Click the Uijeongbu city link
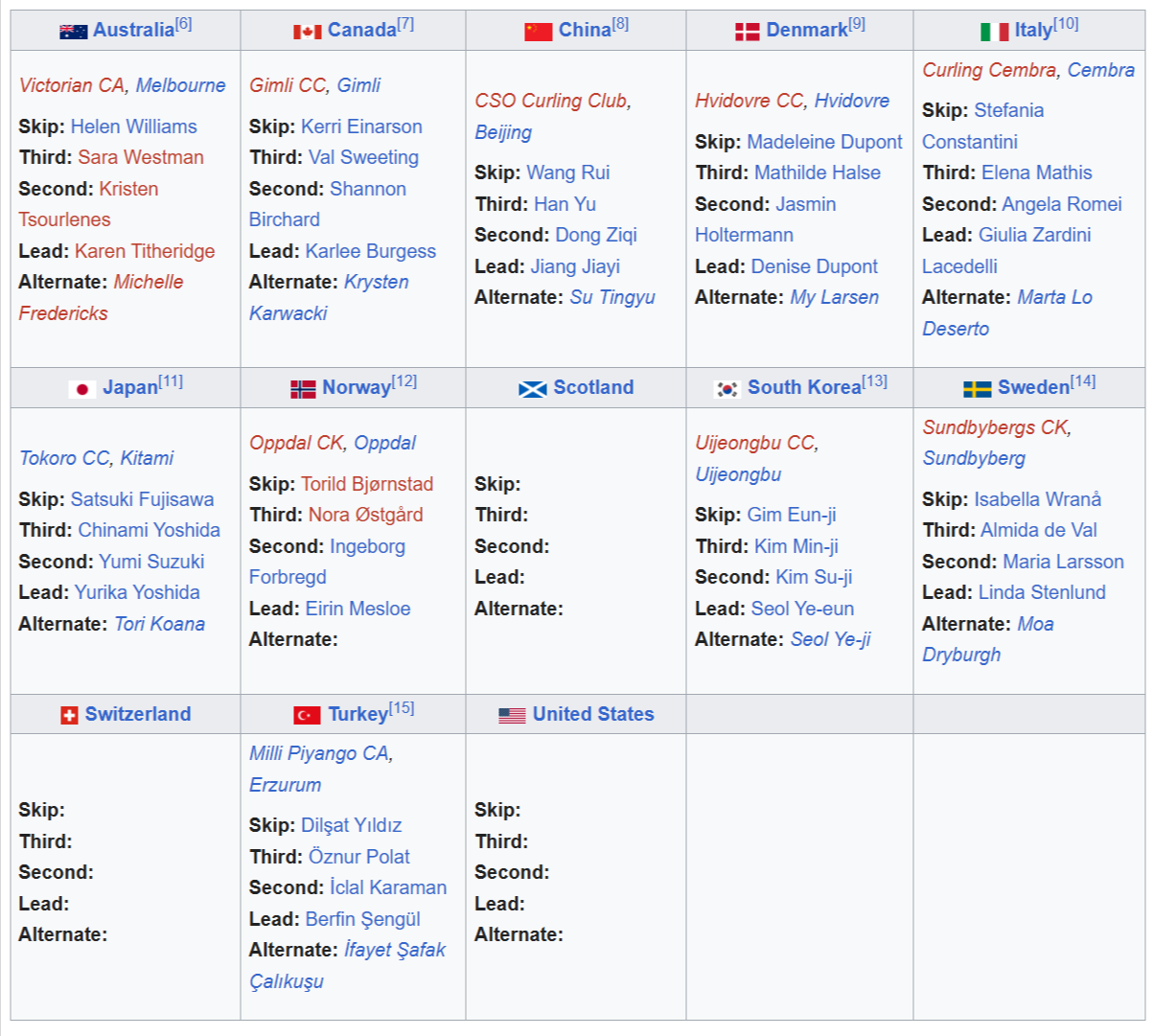 (738, 474)
